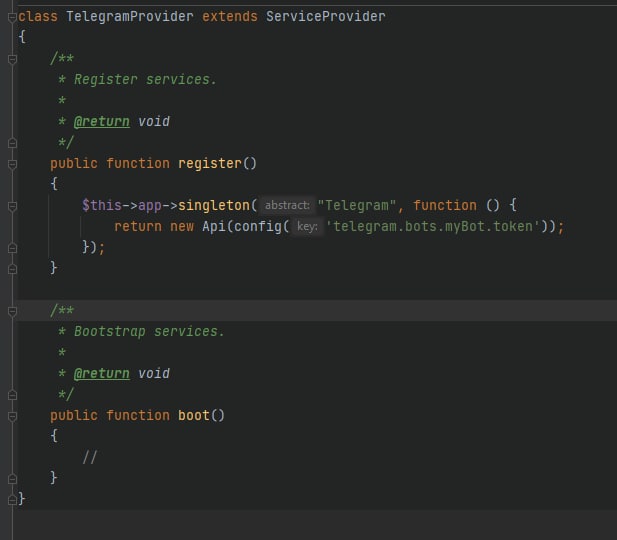Click fold end marker at closure's });
Screen dimensions: 617x540
tap(12, 248)
